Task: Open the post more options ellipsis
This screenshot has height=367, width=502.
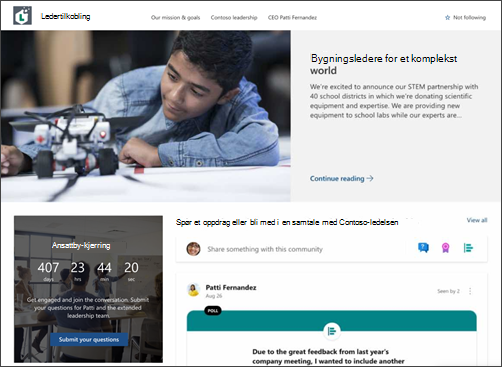Action: point(470,291)
